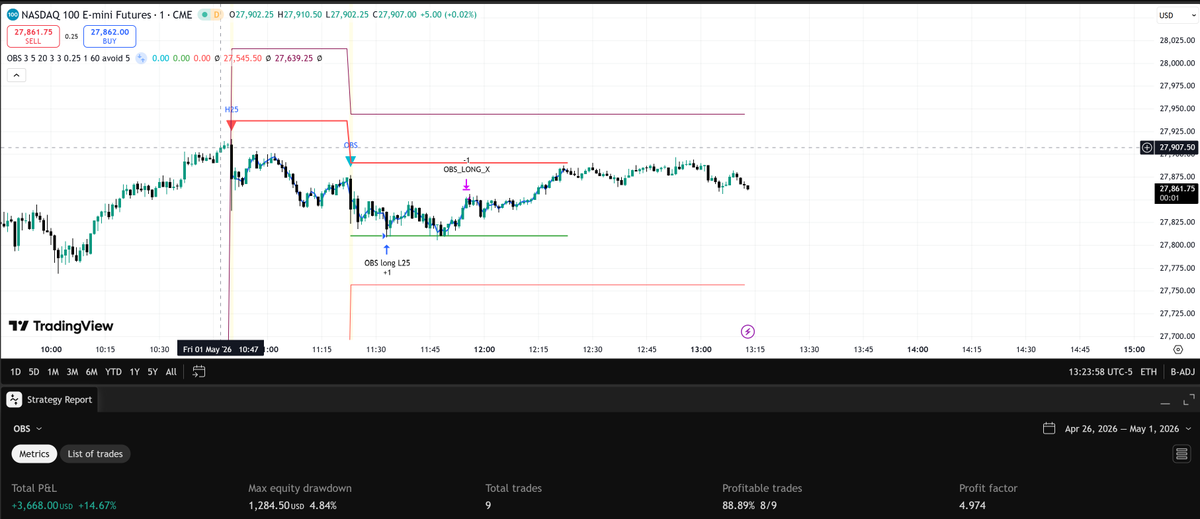The width and height of the screenshot is (1200, 519).
Task: Select the Strategy Report tab
Action: point(49,399)
